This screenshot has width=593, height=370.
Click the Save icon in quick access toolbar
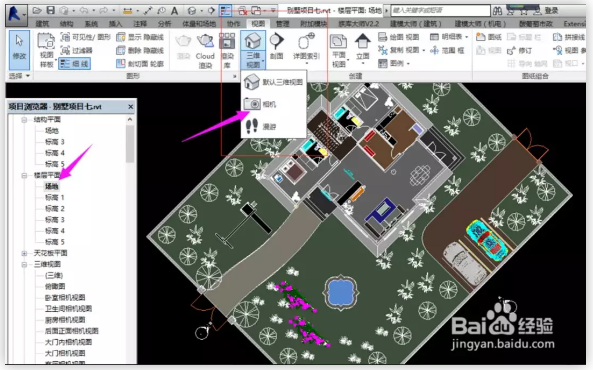click(x=50, y=11)
